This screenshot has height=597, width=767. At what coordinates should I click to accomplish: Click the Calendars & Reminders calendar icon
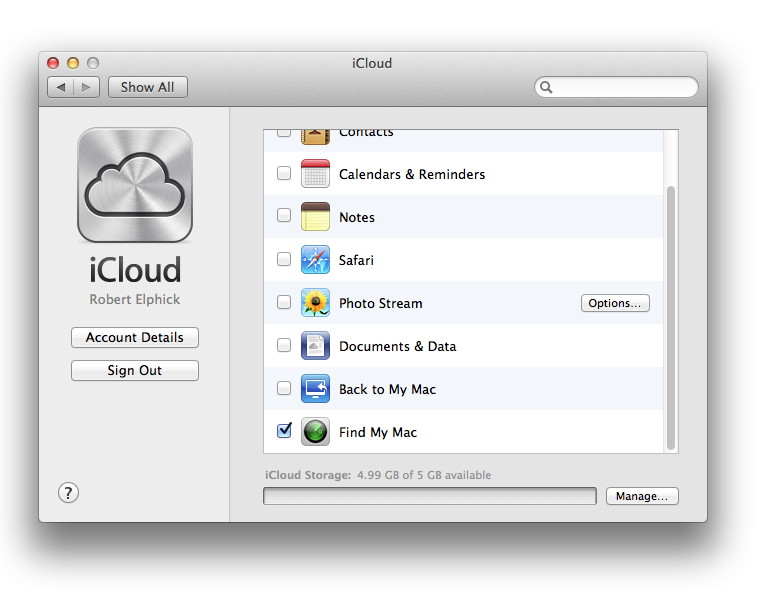pyautogui.click(x=315, y=174)
